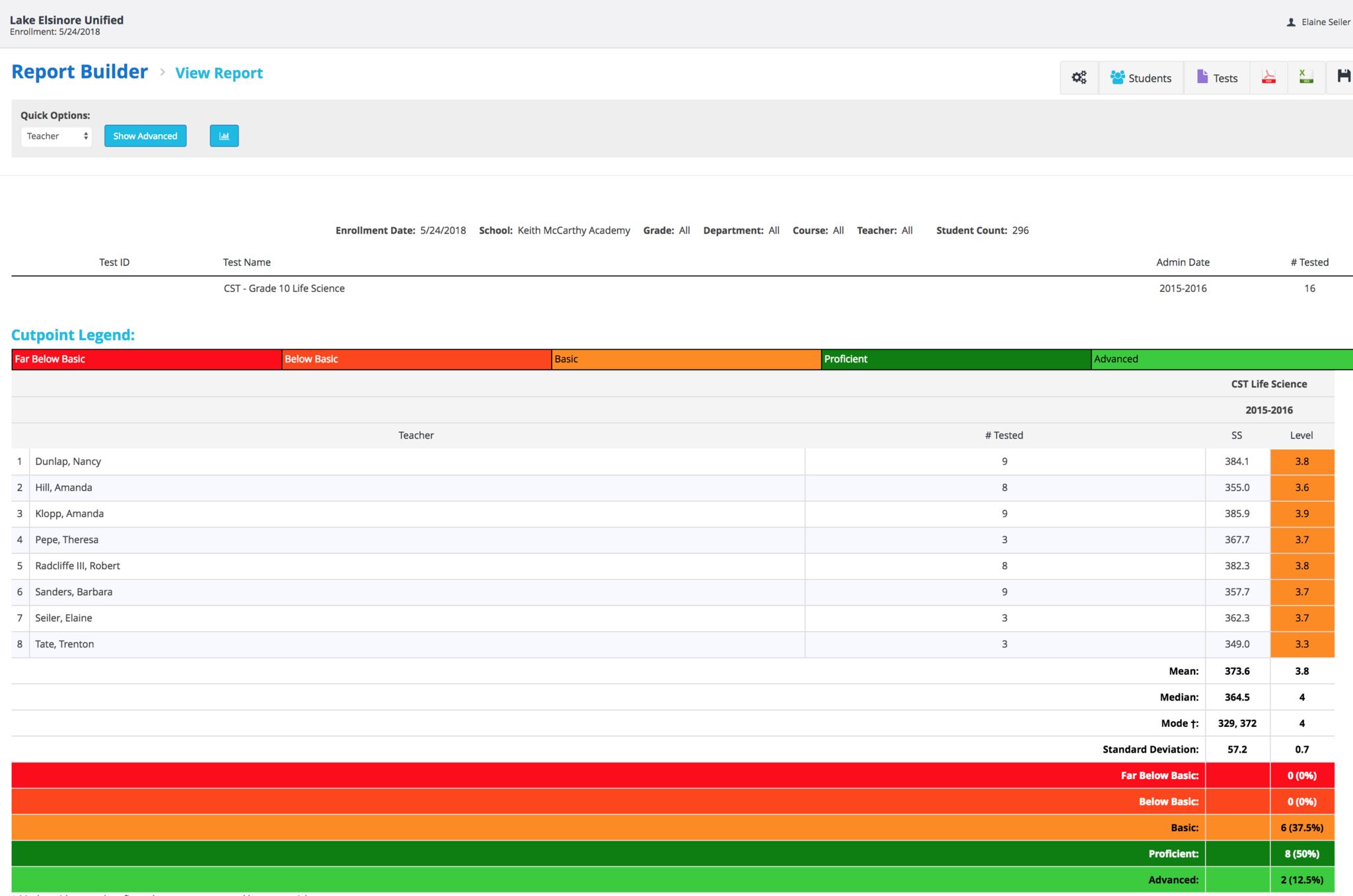Export report as PDF
Image resolution: width=1353 pixels, height=896 pixels.
point(1268,78)
